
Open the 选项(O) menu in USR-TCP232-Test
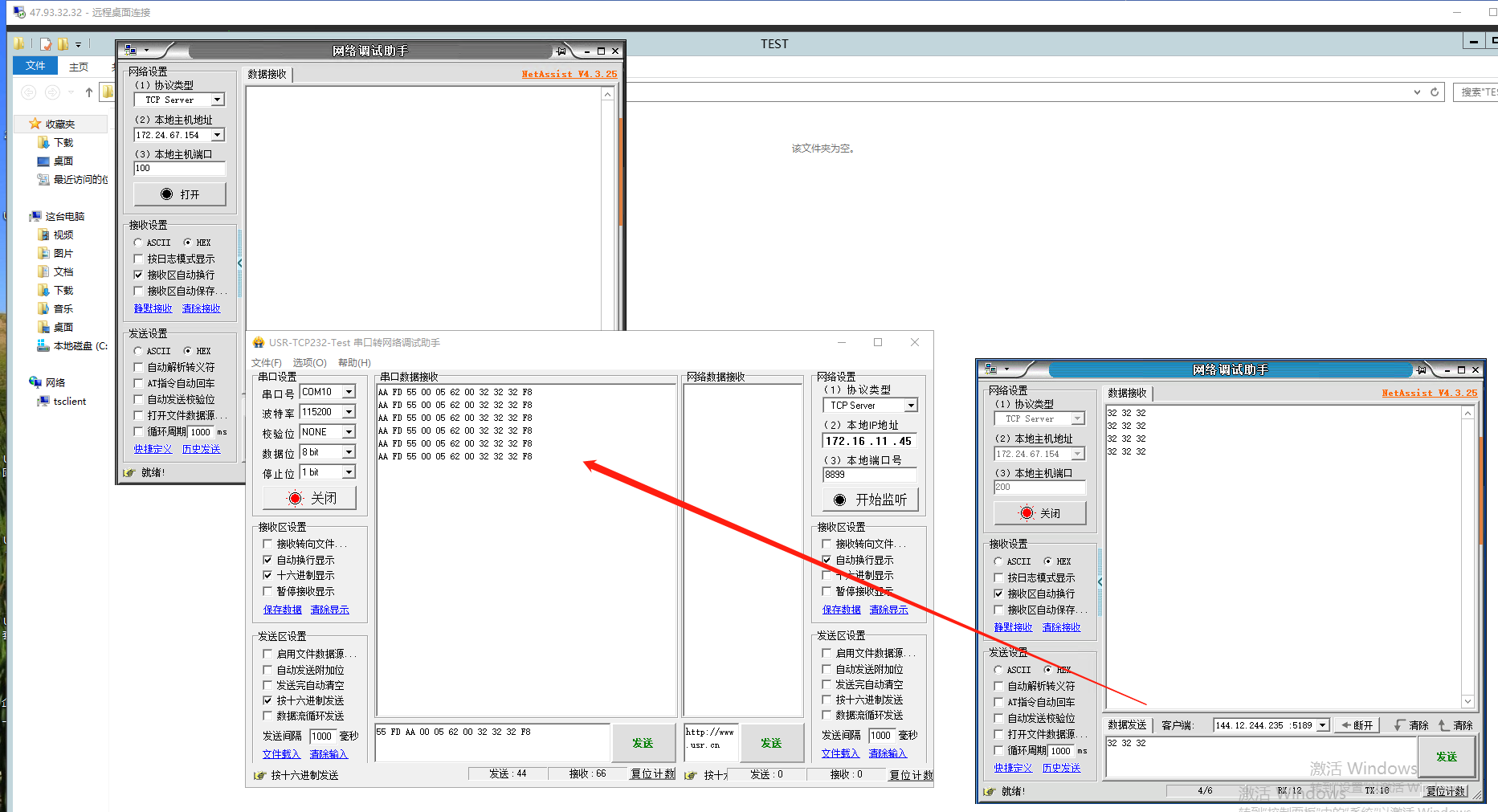(x=309, y=362)
